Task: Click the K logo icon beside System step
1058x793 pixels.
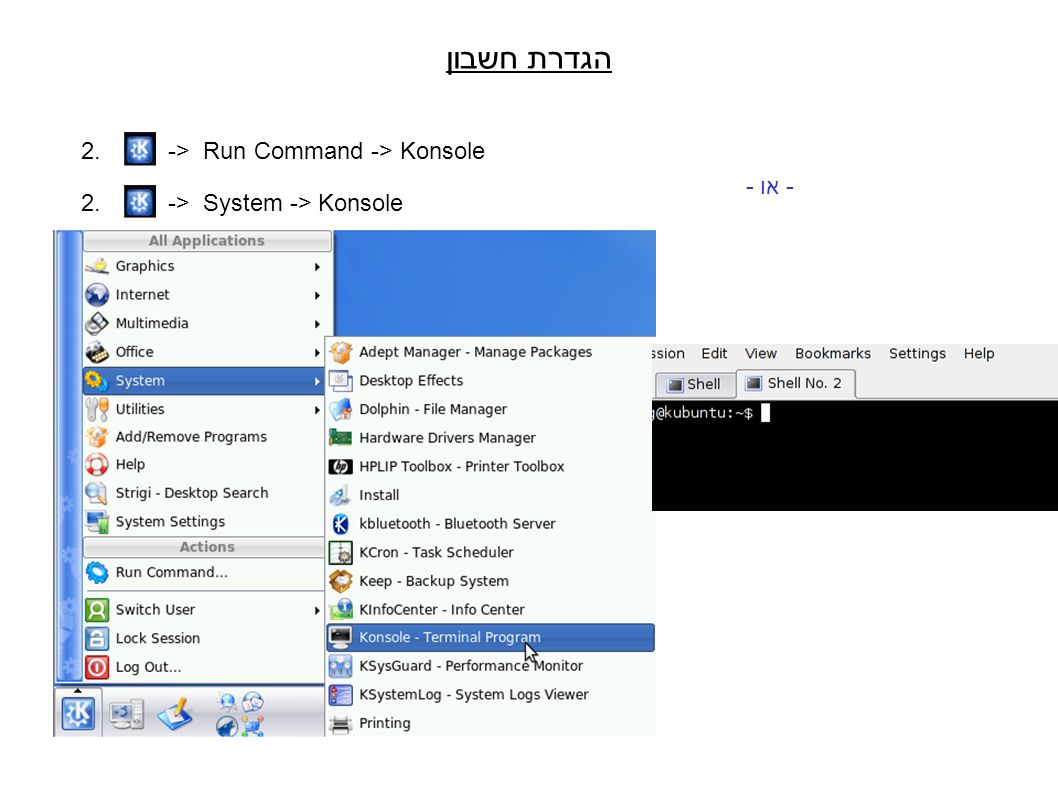Action: 140,201
